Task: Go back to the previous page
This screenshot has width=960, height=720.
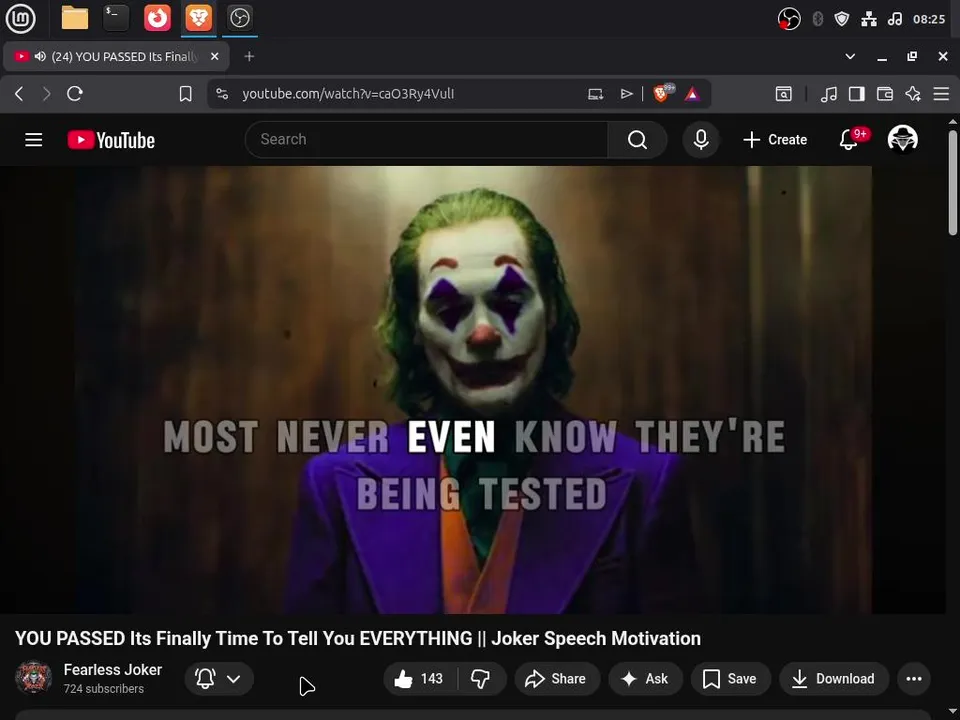Action: tap(19, 94)
